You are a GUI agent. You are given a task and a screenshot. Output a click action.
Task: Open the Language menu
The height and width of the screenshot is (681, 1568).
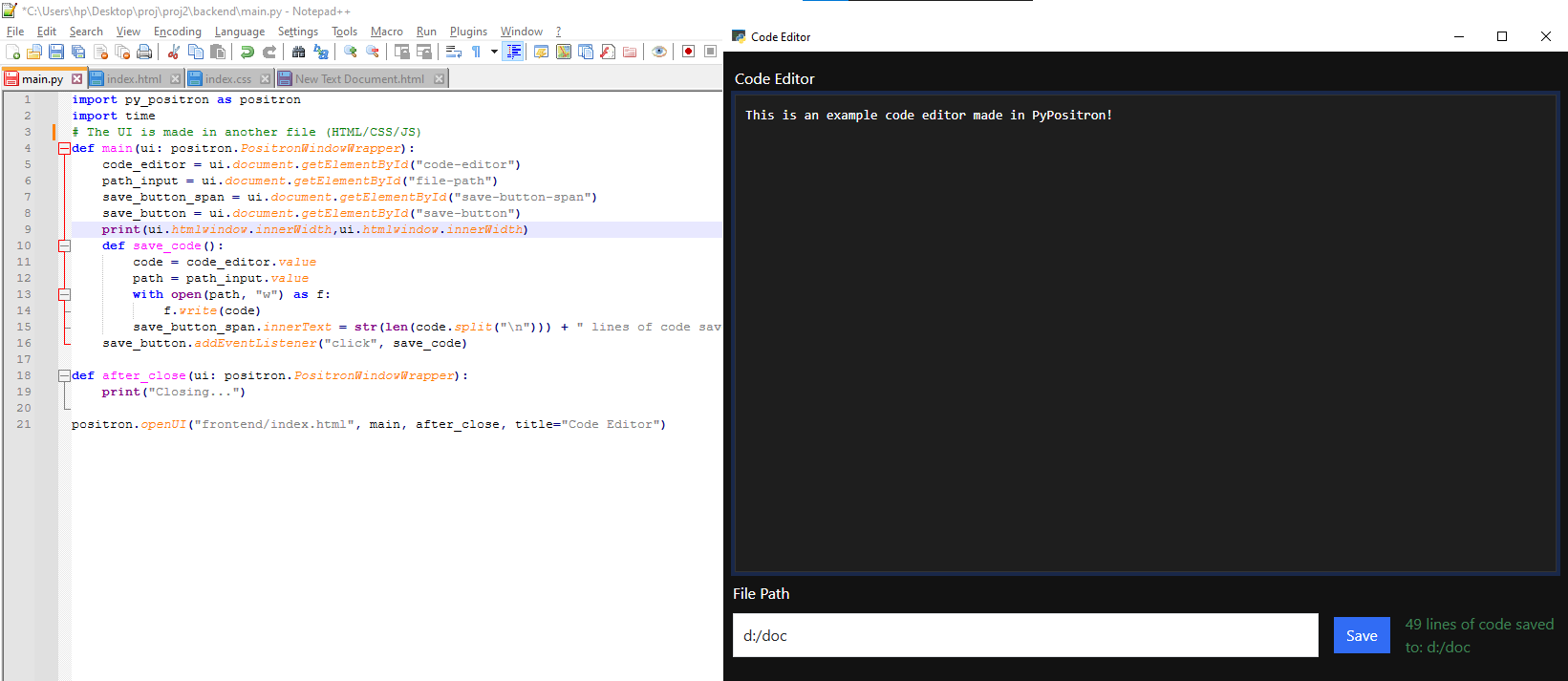click(240, 32)
